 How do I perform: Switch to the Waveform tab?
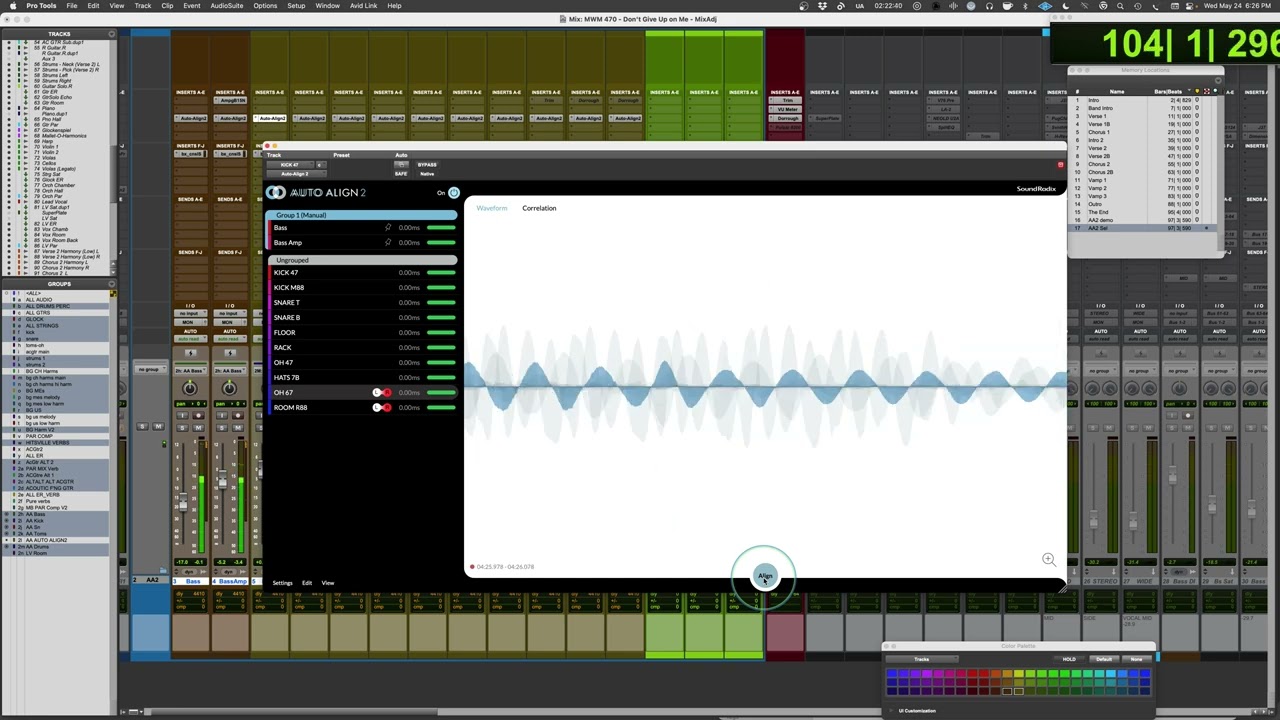tap(491, 208)
